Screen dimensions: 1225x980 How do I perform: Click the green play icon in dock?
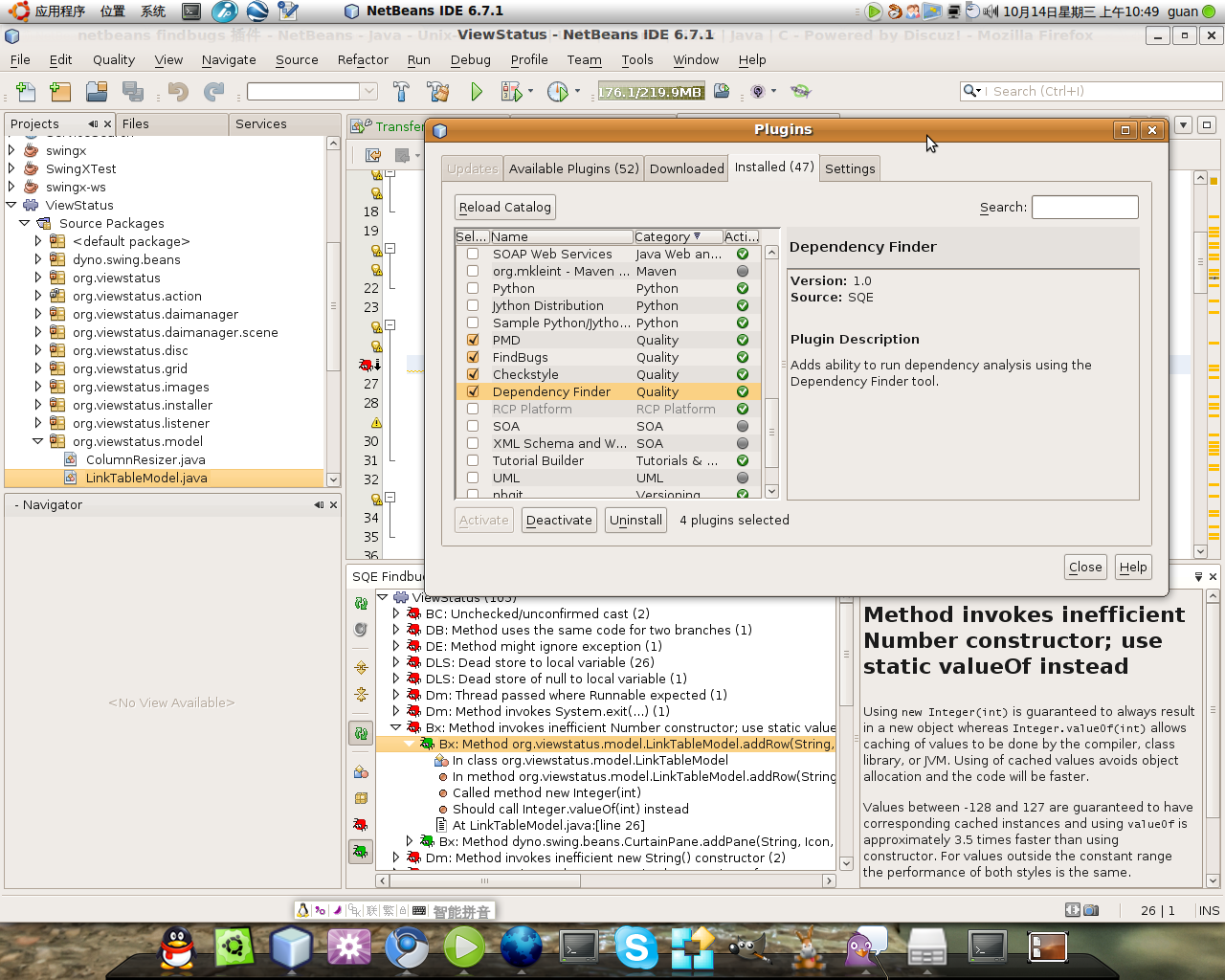click(464, 947)
